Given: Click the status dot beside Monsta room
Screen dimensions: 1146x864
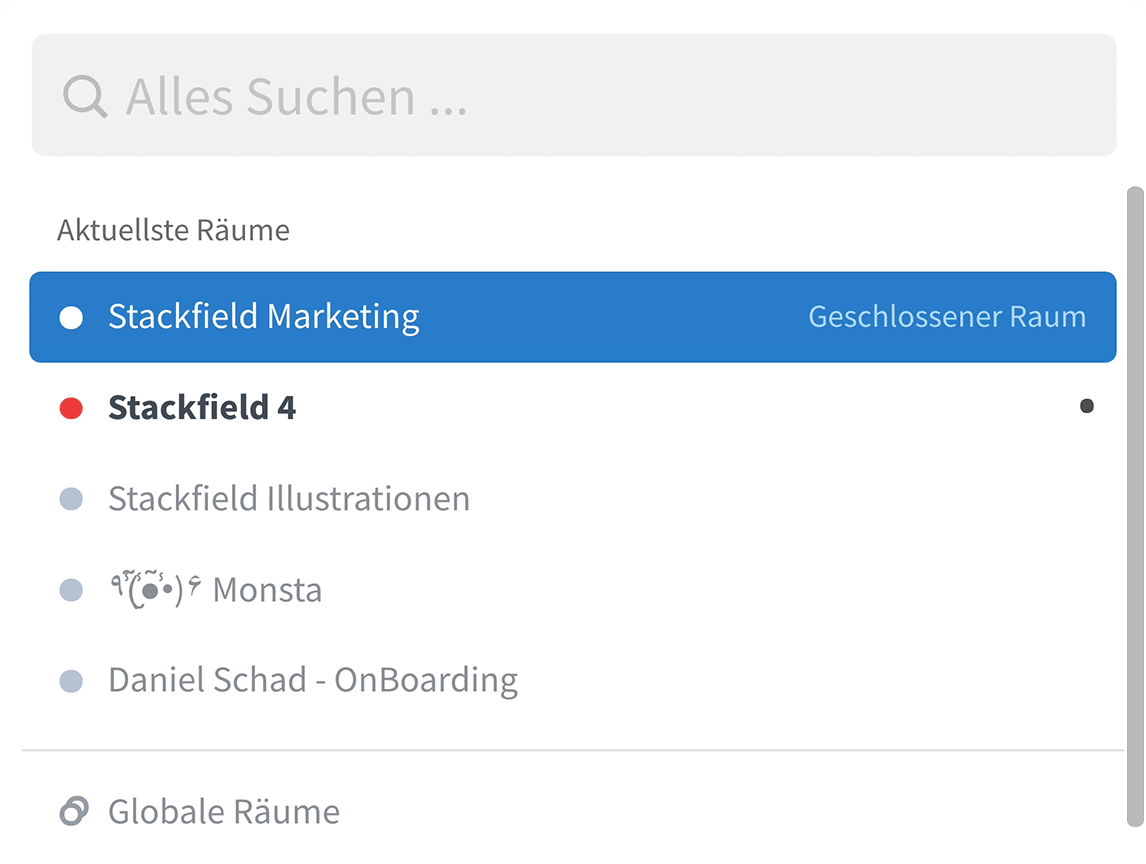Looking at the screenshot, I should [71, 589].
